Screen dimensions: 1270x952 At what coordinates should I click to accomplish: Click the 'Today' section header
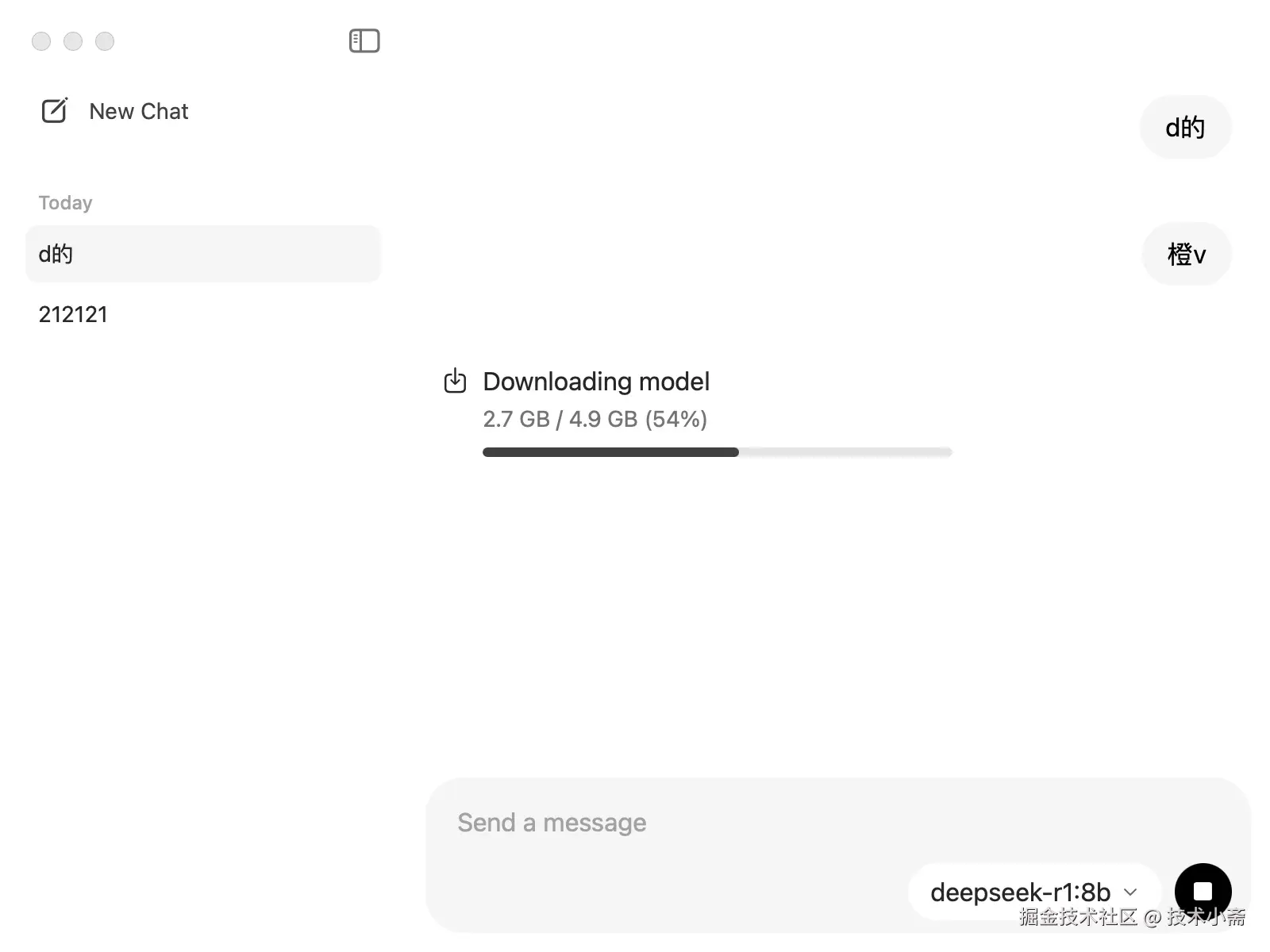pos(65,203)
